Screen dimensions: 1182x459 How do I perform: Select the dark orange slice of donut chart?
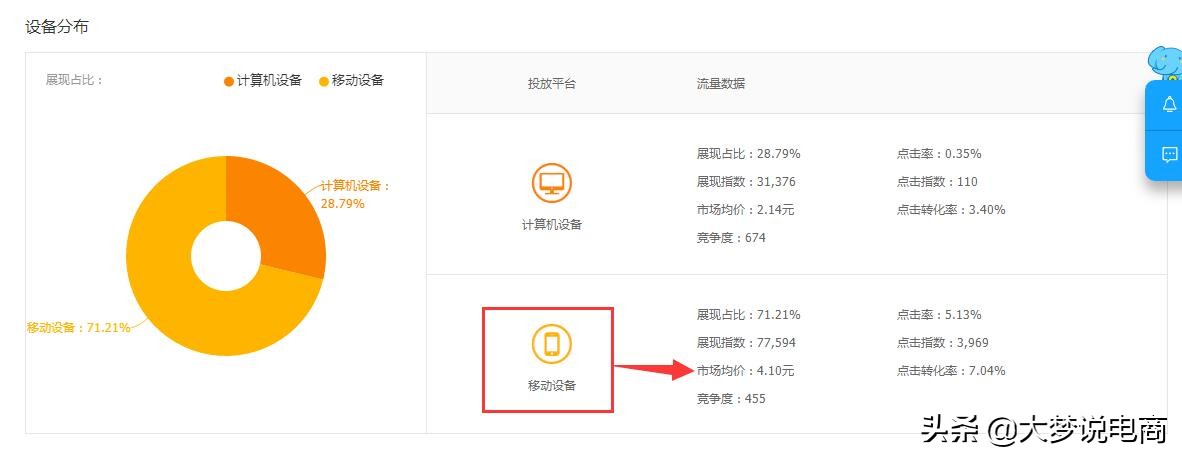point(282,215)
